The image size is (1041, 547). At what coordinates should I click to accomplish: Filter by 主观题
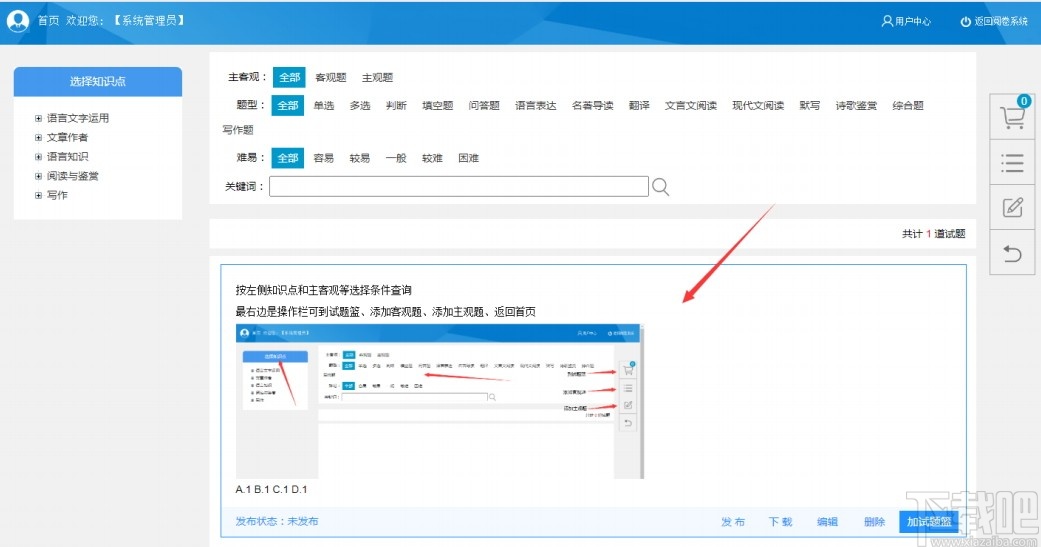pos(377,78)
